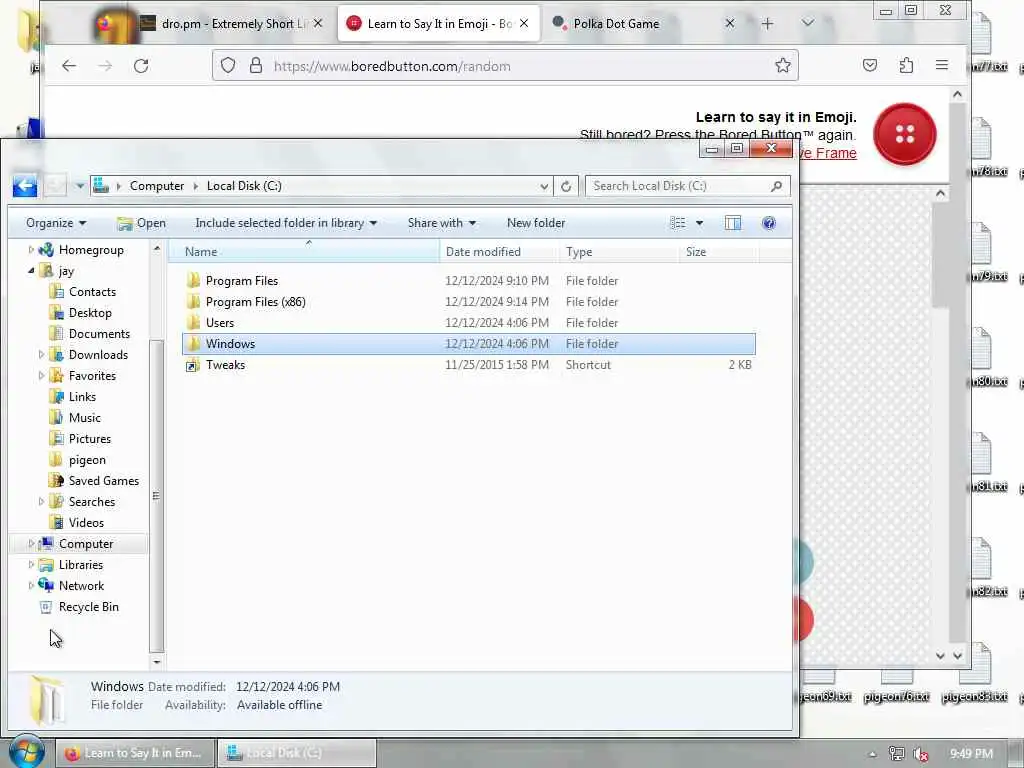The width and height of the screenshot is (1024, 768).
Task: Click New folder in toolbar
Action: [x=536, y=223]
